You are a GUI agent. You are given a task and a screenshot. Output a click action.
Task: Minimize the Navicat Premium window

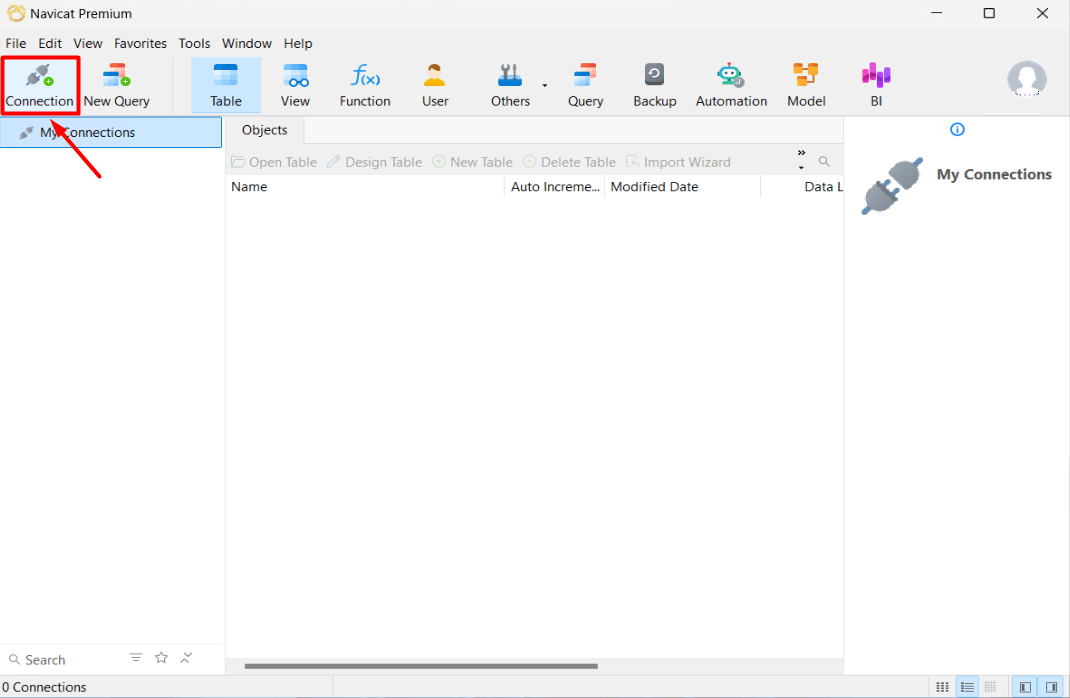936,13
